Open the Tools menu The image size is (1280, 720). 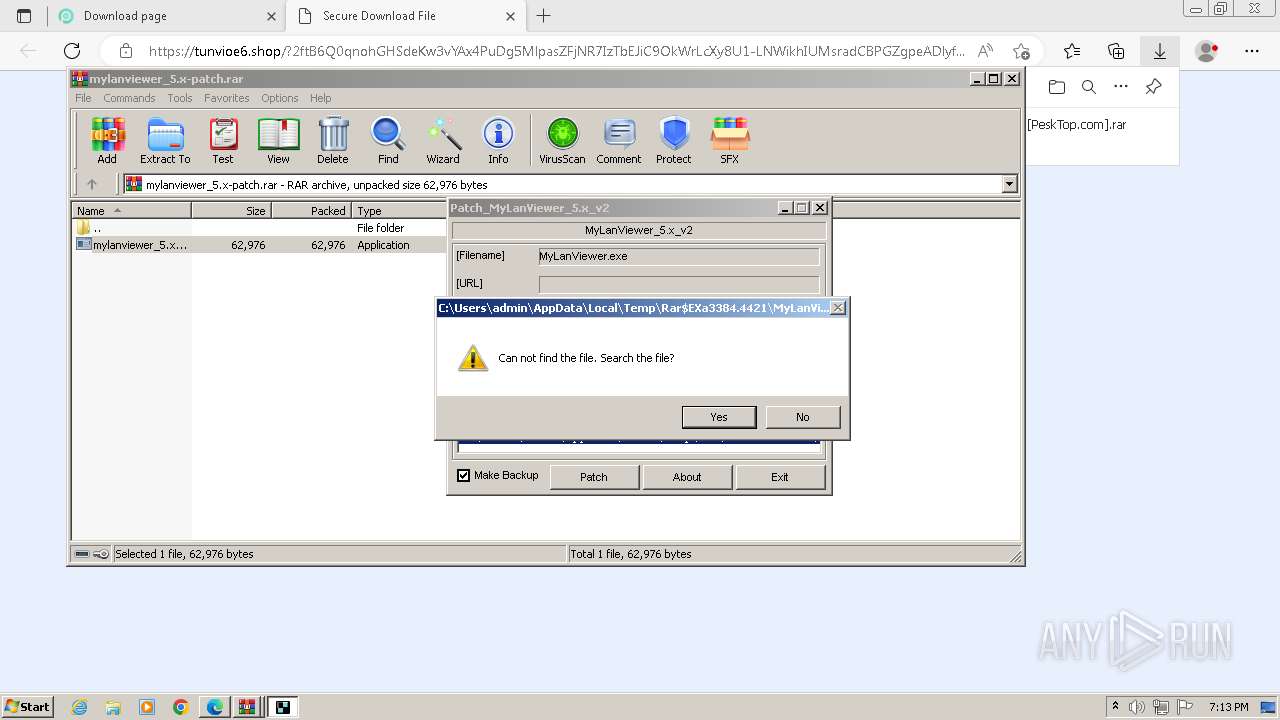180,98
